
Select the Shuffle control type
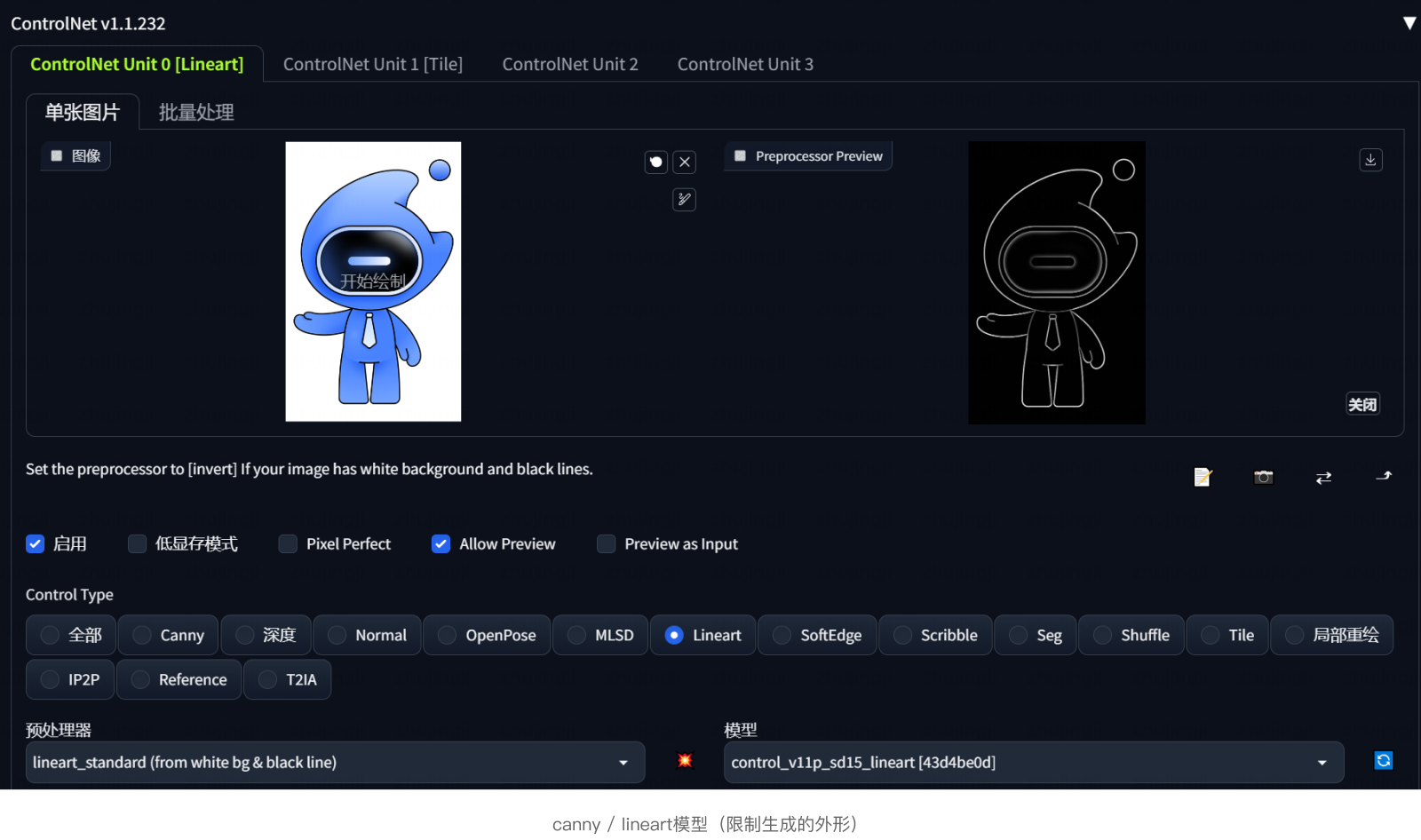[x=1131, y=635]
